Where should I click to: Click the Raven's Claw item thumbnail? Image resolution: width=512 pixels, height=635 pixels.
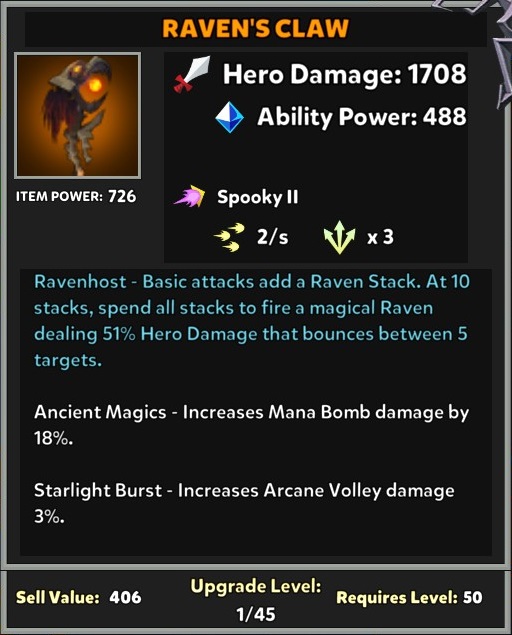[x=77, y=115]
